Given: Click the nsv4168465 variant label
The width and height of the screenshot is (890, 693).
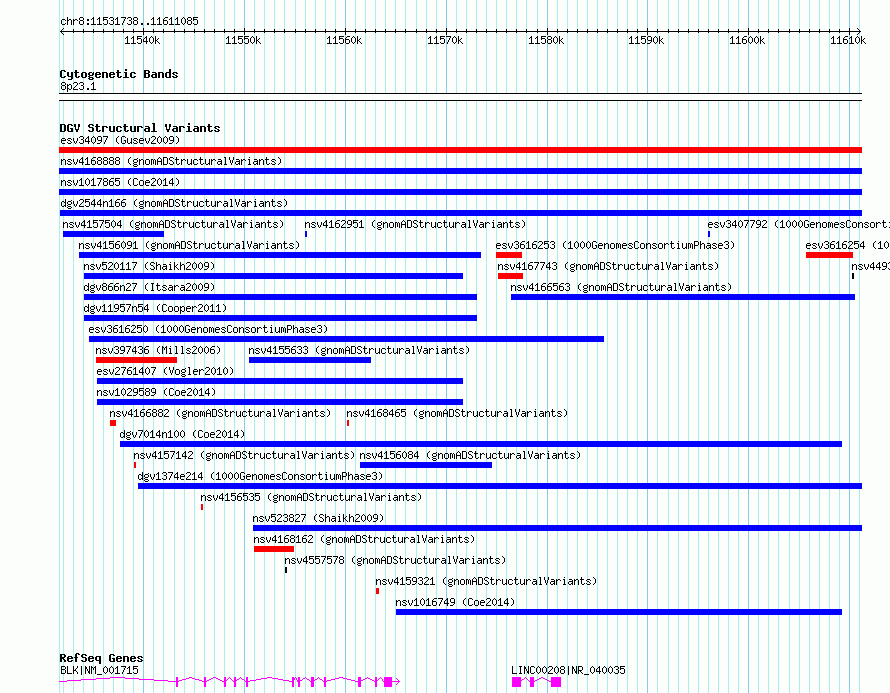Looking at the screenshot, I should [x=457, y=413].
